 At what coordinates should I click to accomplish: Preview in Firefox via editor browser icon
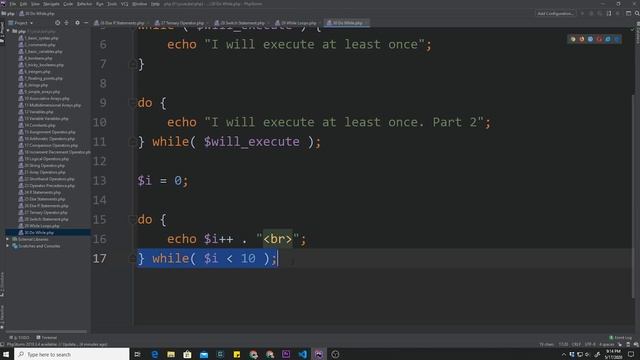pyautogui.click(x=582, y=39)
